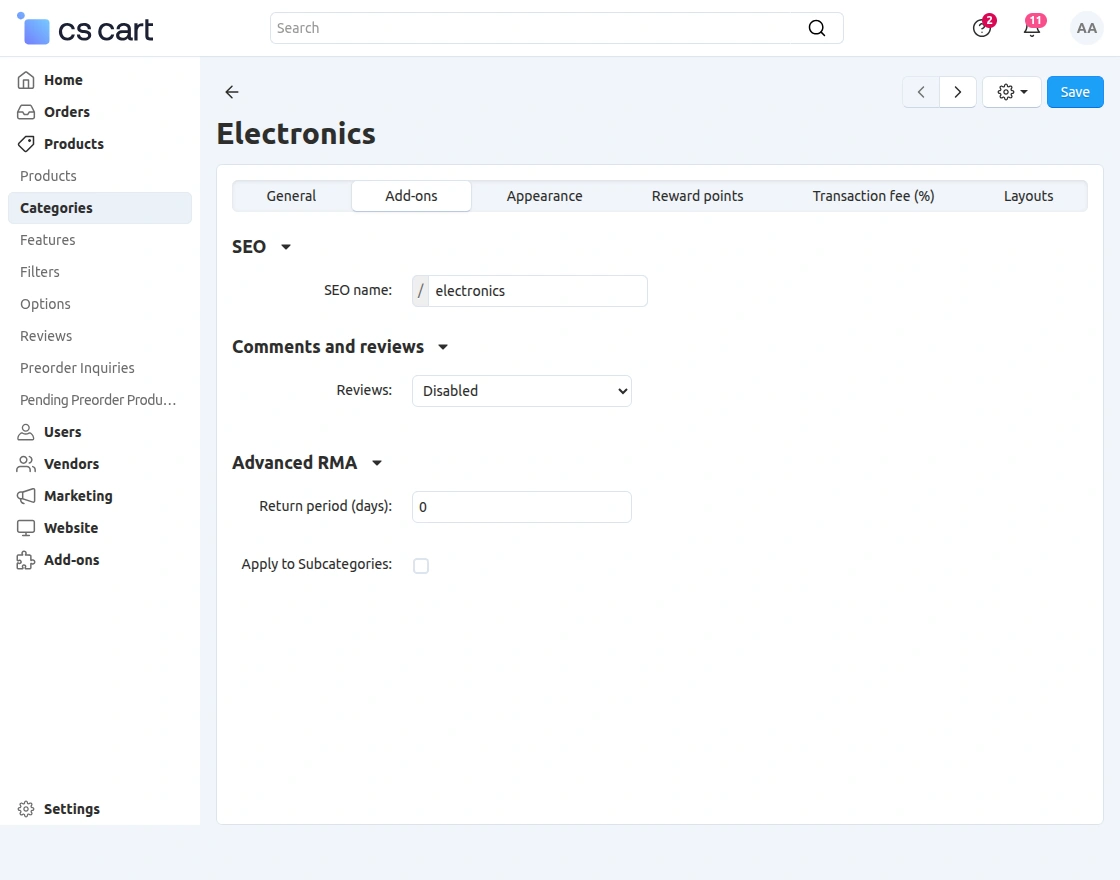Save the Electronics category changes

coord(1075,91)
